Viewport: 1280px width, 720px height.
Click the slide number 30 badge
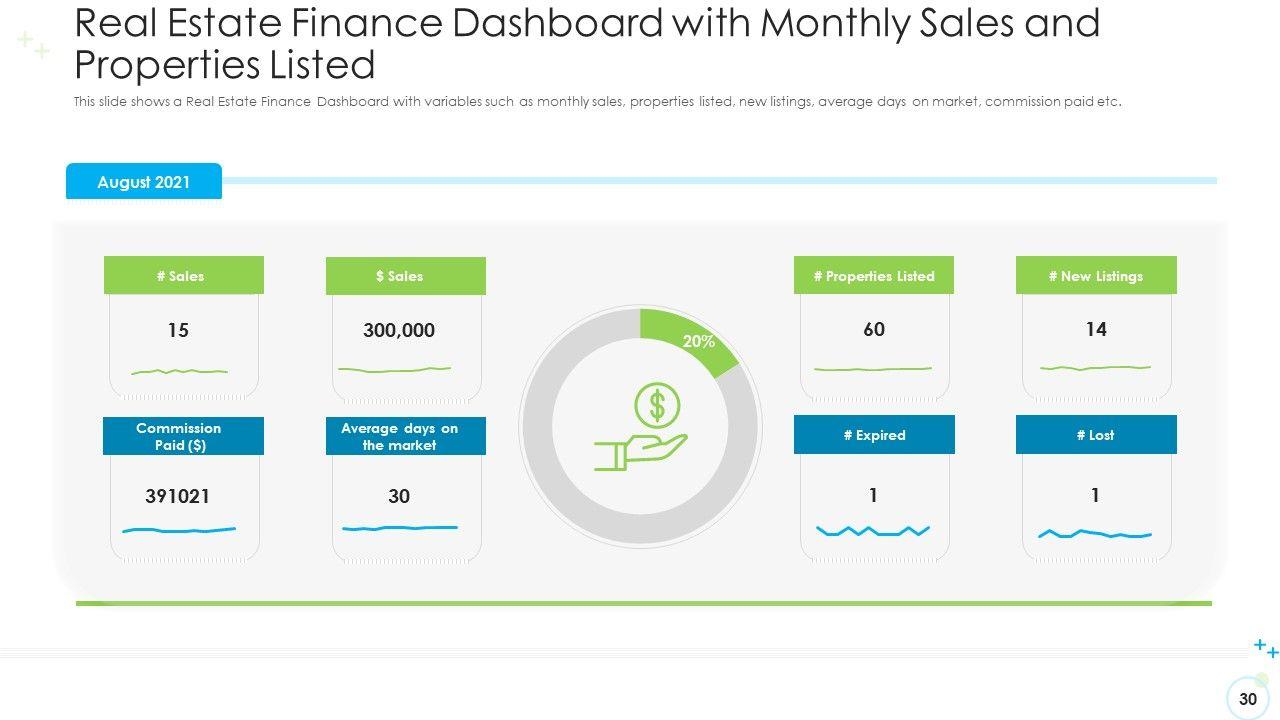(1247, 699)
